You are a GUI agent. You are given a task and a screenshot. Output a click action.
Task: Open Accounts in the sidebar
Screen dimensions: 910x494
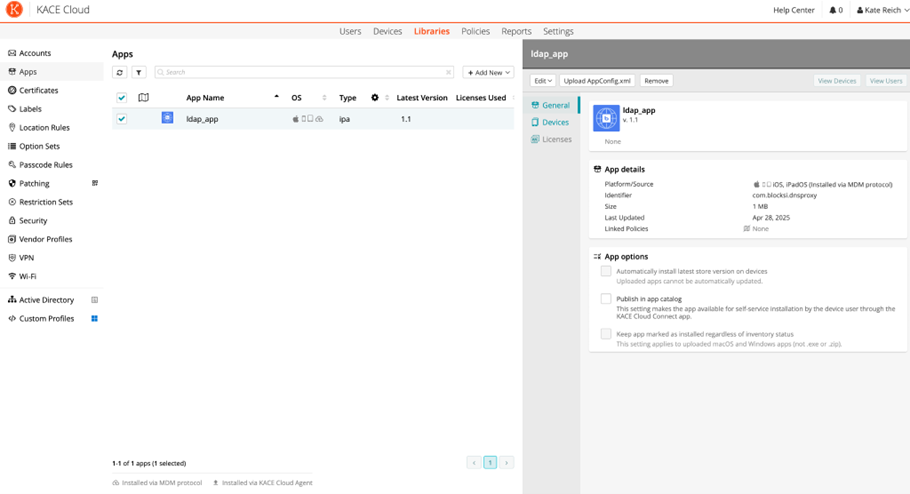35,53
